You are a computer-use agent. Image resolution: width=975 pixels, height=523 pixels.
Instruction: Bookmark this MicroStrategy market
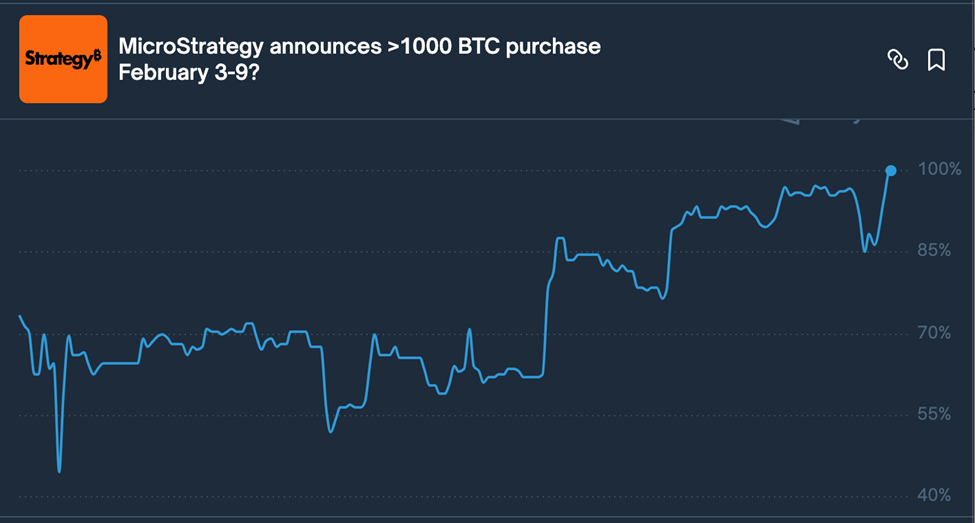936,60
